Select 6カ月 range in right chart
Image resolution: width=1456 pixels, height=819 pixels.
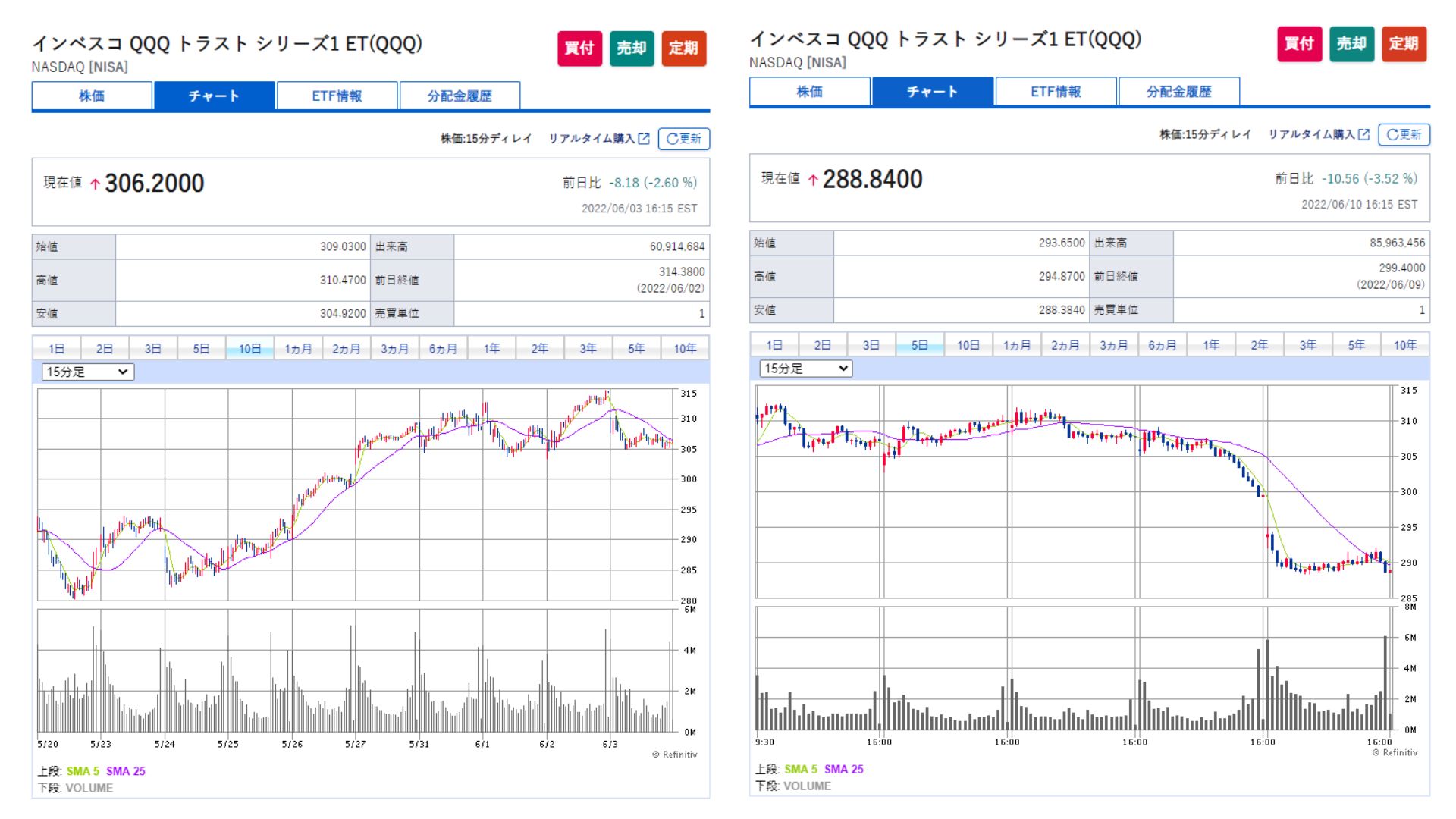(1163, 345)
